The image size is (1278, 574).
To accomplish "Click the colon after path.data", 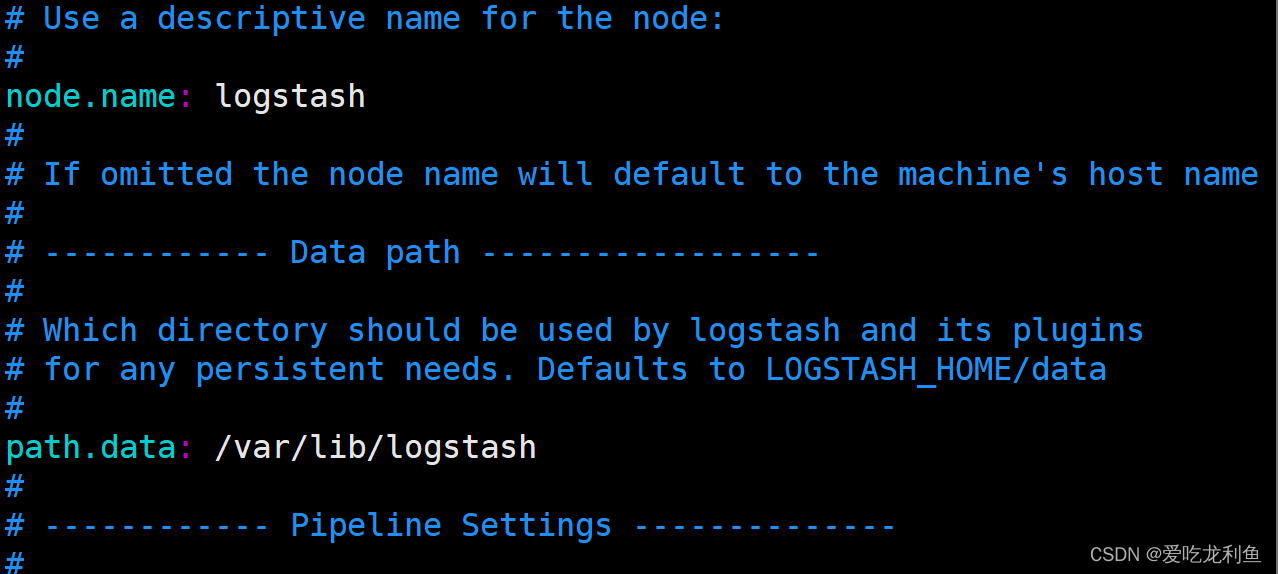I will click(187, 449).
